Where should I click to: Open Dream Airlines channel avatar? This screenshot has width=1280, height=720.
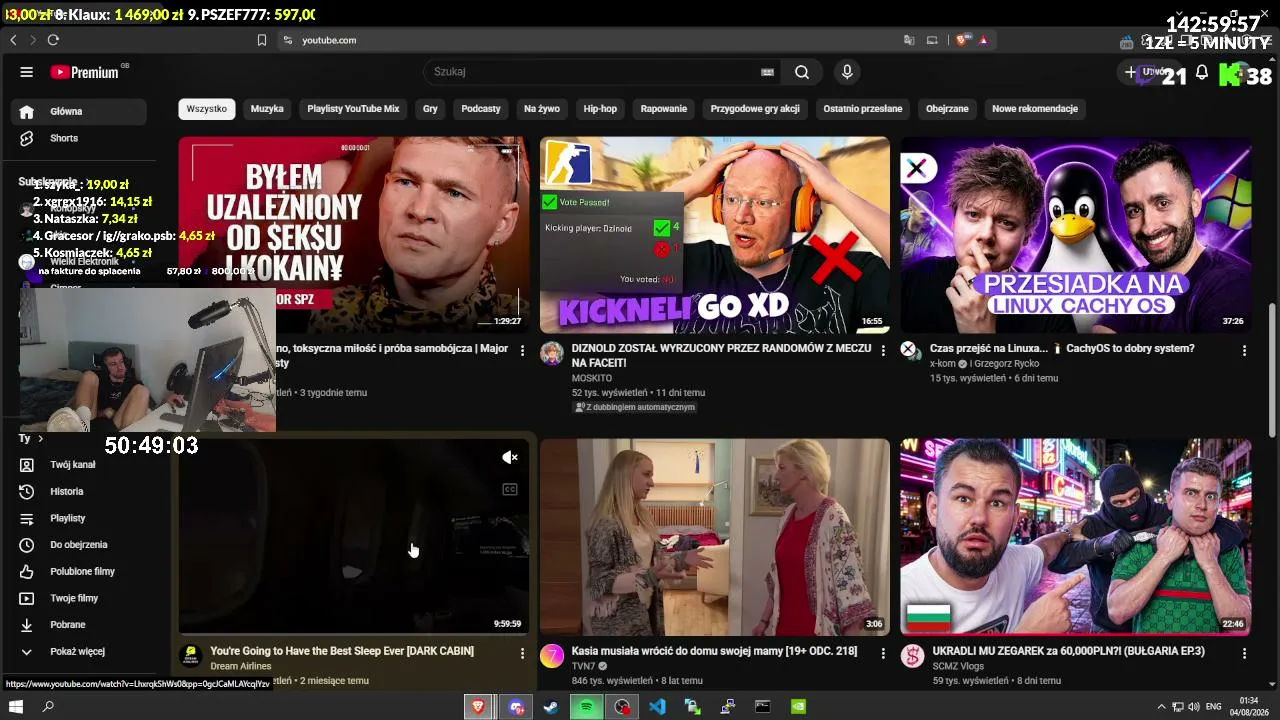pos(190,656)
